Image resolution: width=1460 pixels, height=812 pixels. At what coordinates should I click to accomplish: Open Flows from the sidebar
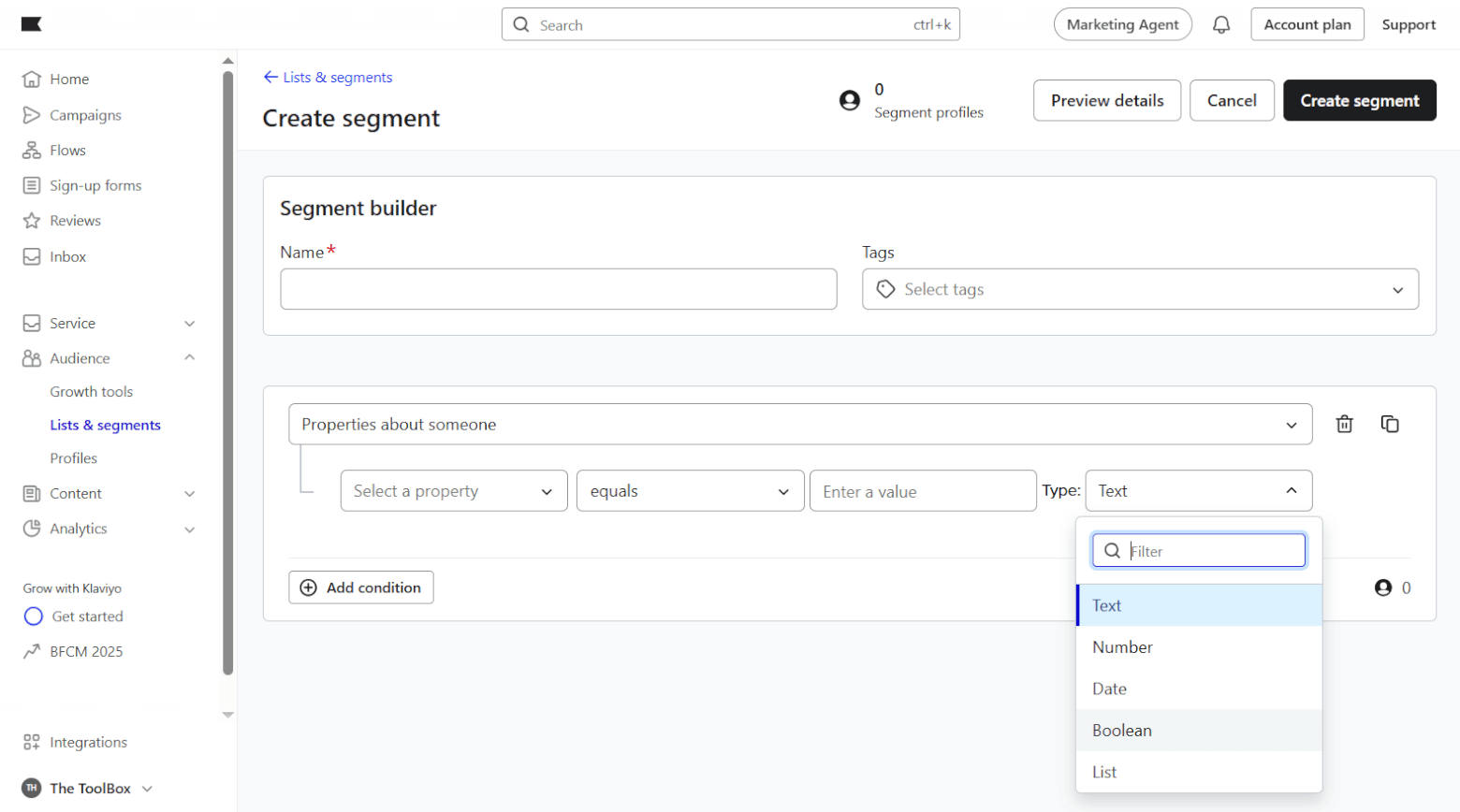[x=67, y=151]
